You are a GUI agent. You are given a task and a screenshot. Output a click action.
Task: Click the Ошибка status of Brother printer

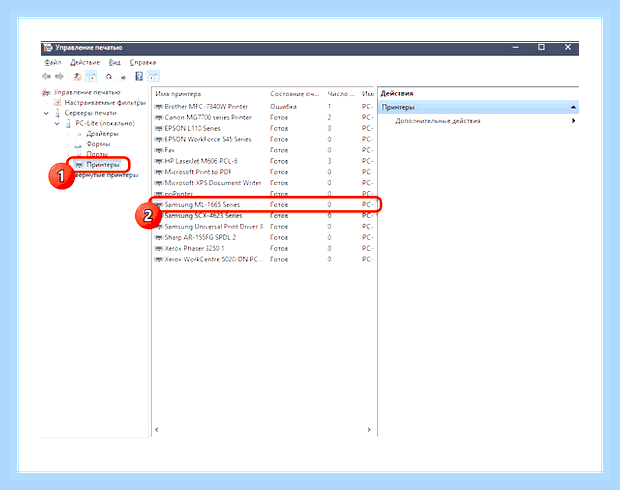pos(283,107)
